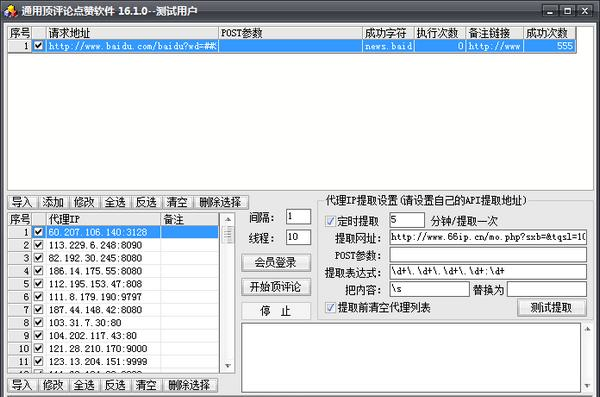Click the log output text area
600x397 pixels.
tap(411, 357)
